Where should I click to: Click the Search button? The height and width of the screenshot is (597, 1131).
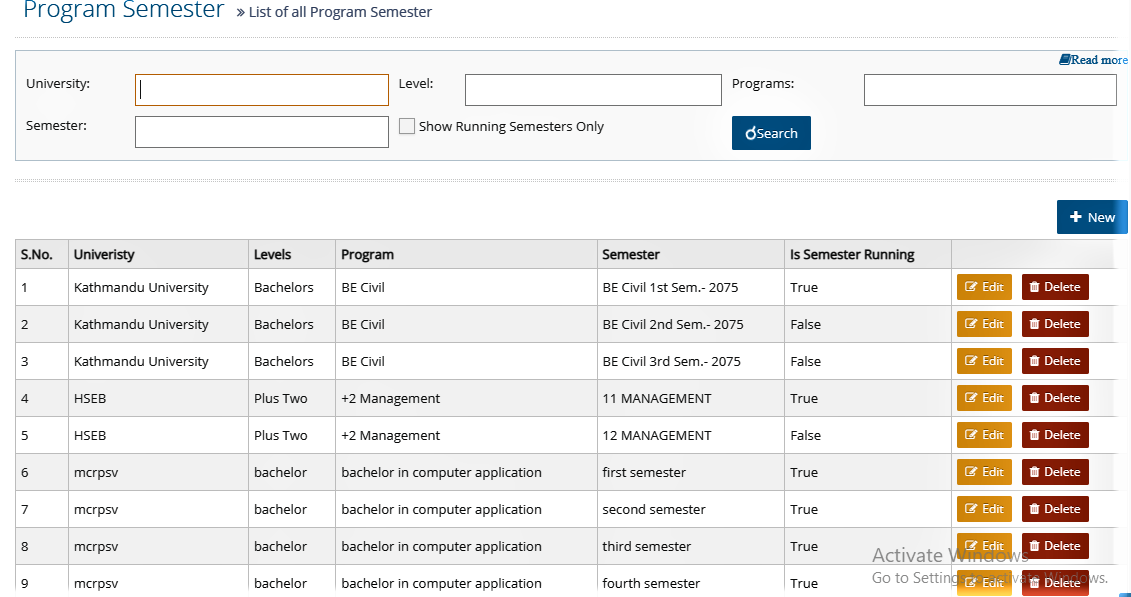point(771,133)
